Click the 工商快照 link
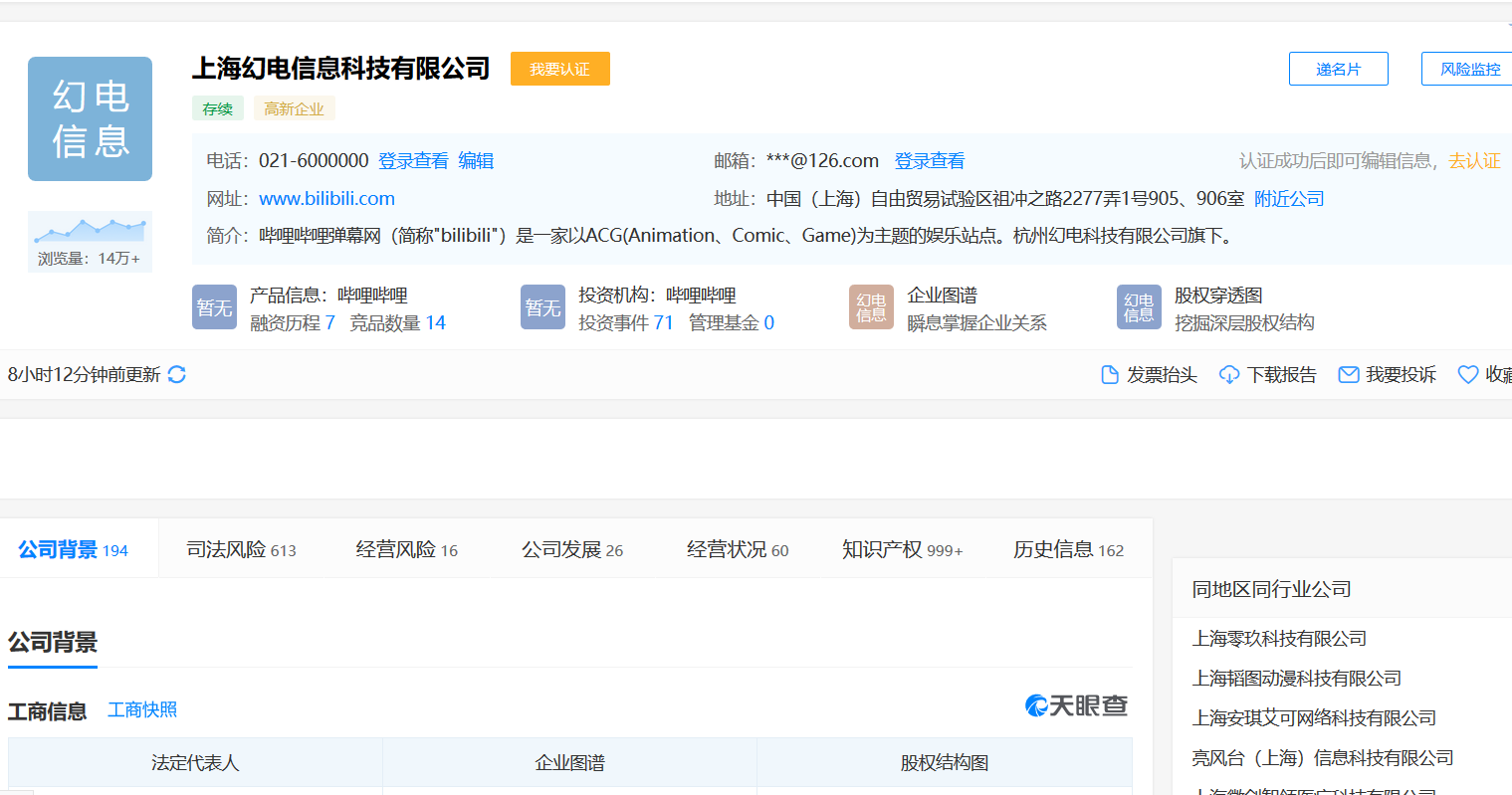Screen dimensions: 1512x795 (x=142, y=710)
